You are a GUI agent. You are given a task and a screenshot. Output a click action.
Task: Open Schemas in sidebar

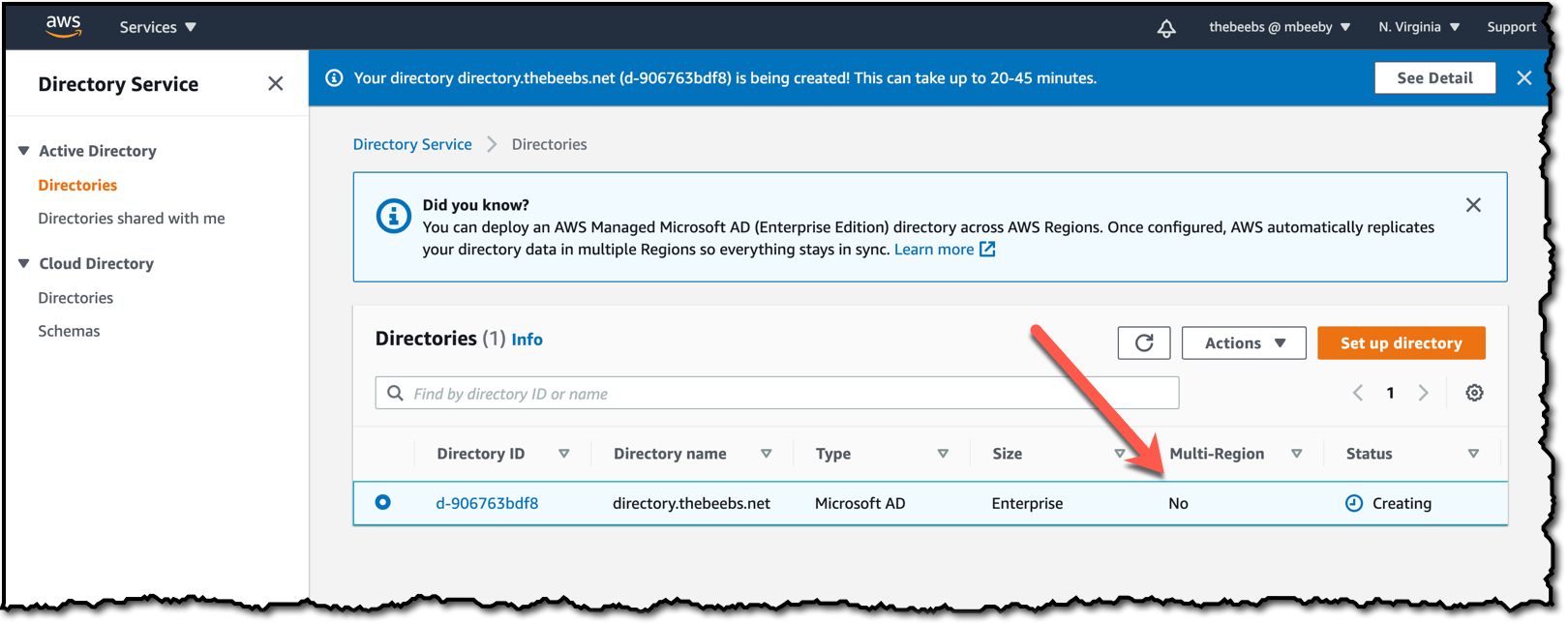69,331
